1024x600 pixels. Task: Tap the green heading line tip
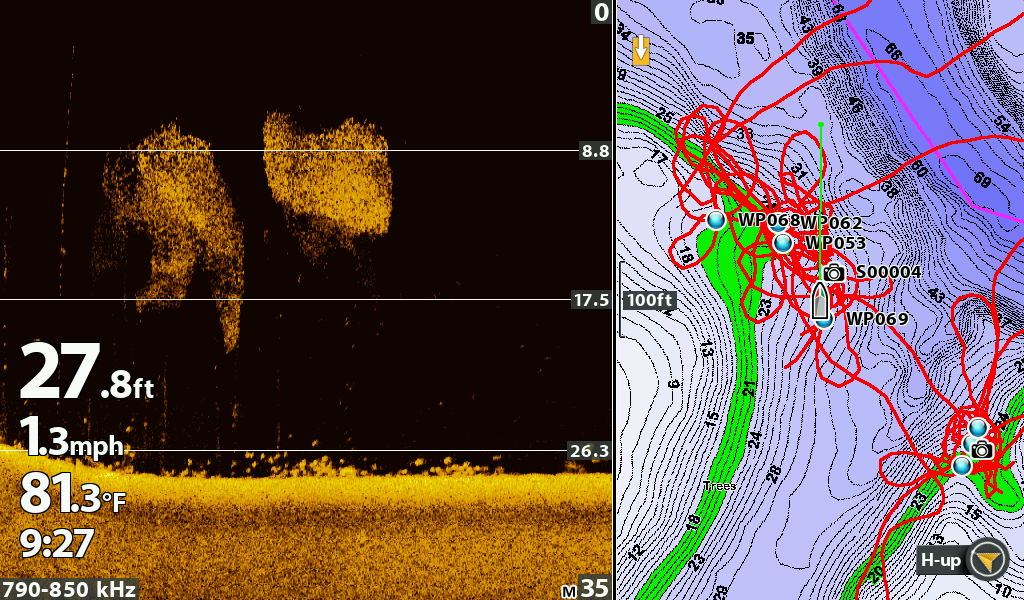[821, 123]
